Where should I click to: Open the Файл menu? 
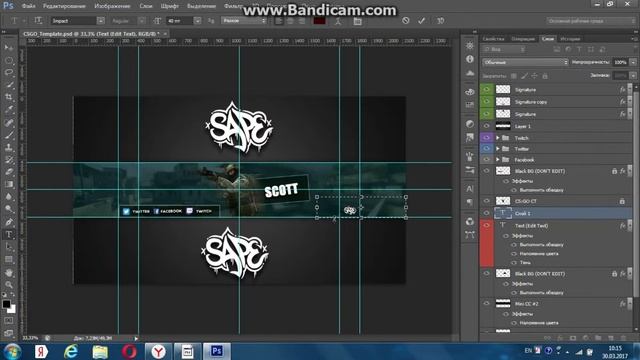(28, 6)
